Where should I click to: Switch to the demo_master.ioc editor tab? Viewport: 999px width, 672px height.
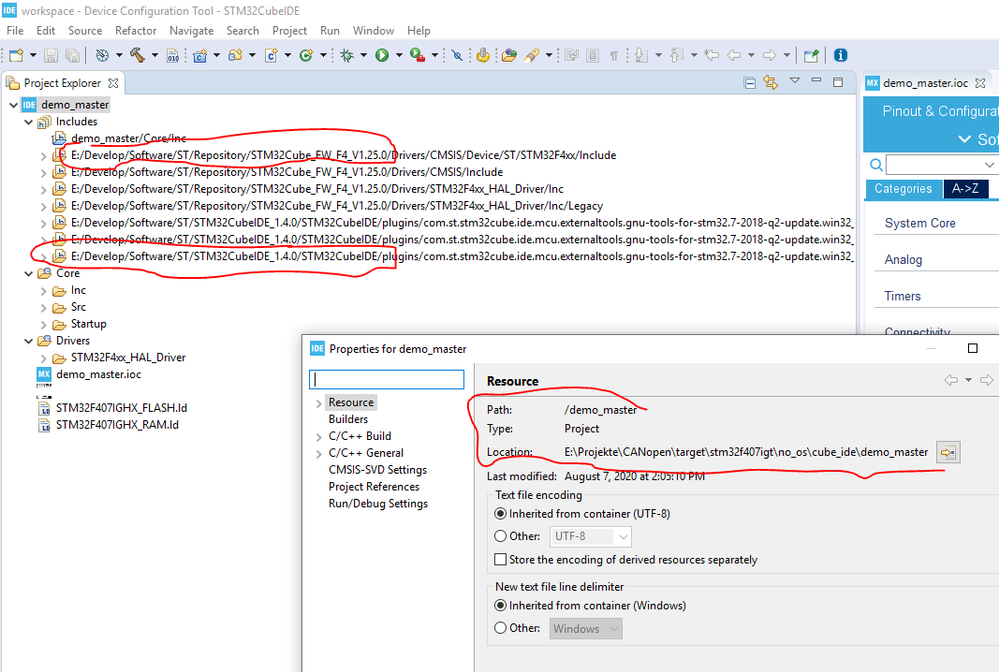pos(925,83)
